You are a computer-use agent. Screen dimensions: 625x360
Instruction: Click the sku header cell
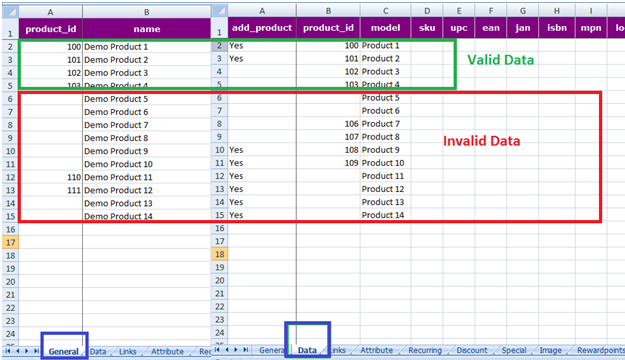pos(427,28)
